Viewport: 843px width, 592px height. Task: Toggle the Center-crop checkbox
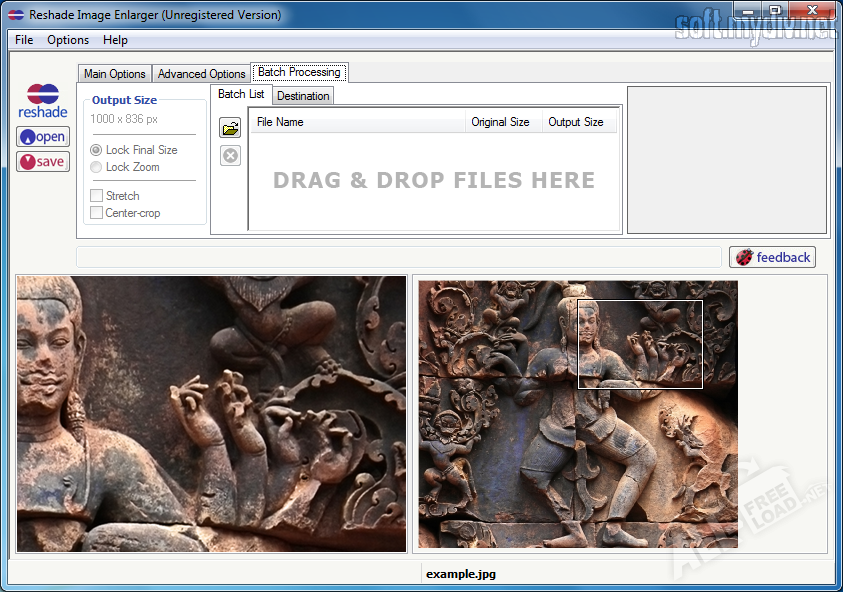[97, 213]
